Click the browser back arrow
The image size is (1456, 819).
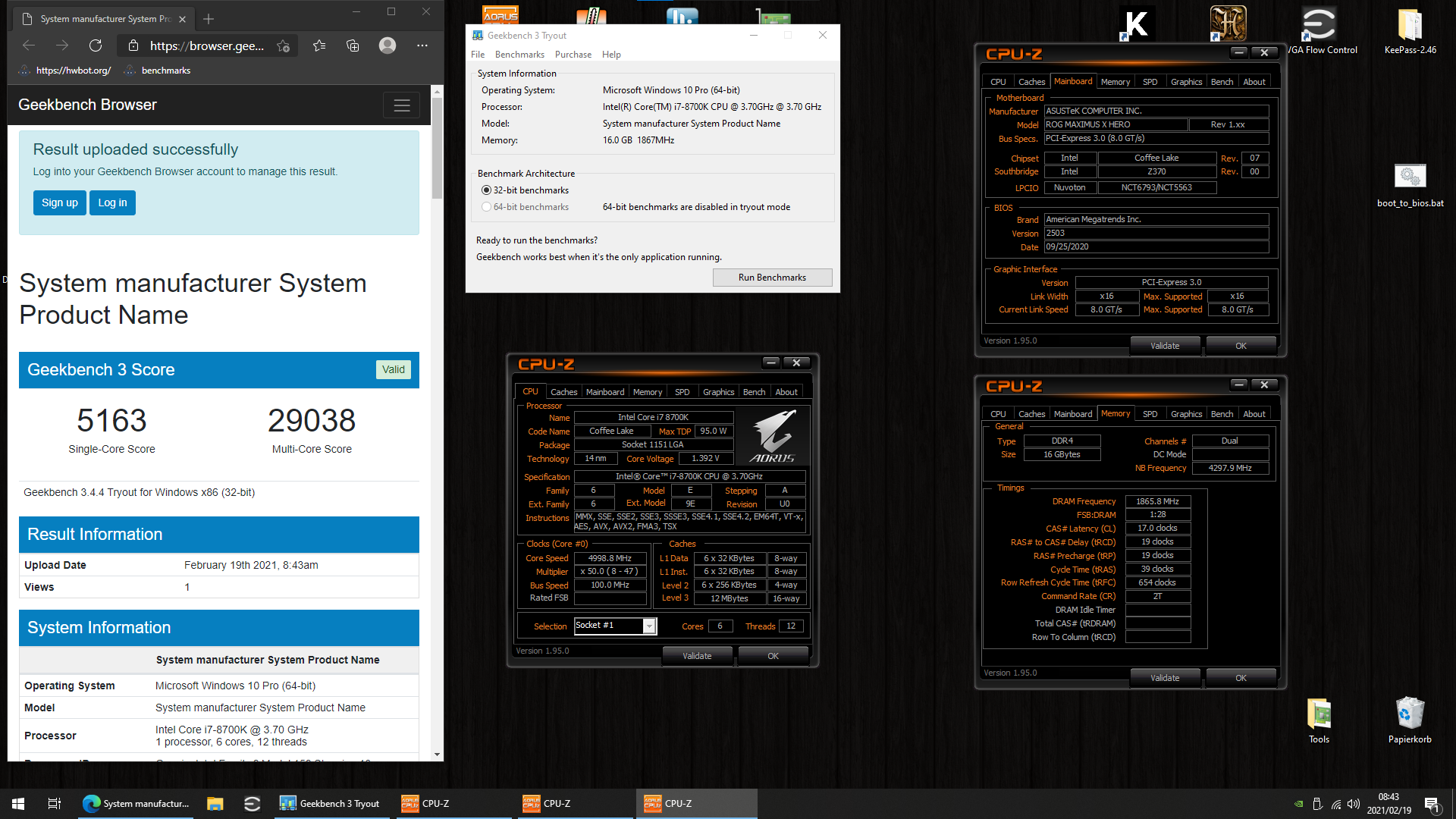[x=29, y=45]
